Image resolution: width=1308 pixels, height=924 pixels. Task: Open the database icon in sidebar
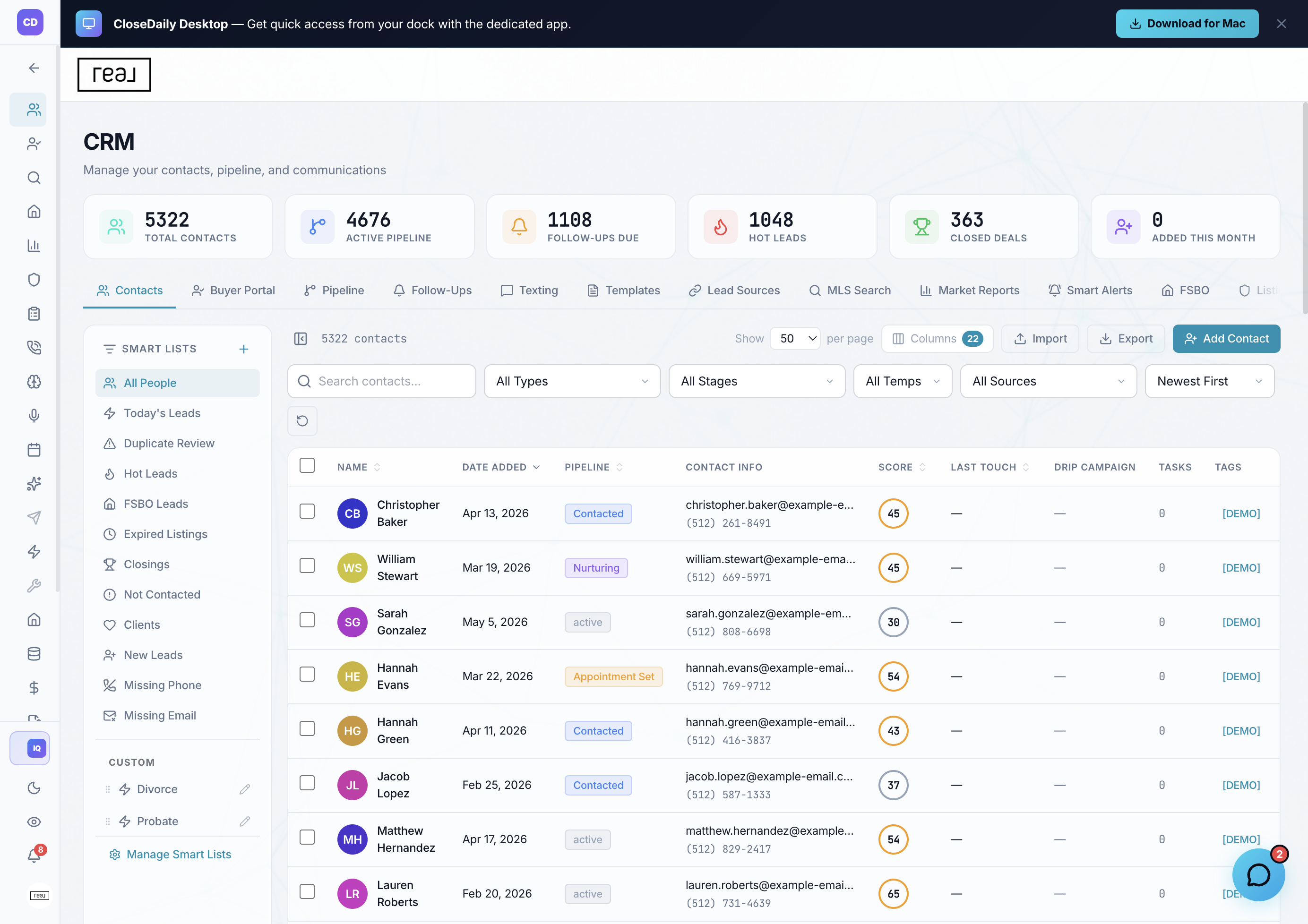(34, 654)
